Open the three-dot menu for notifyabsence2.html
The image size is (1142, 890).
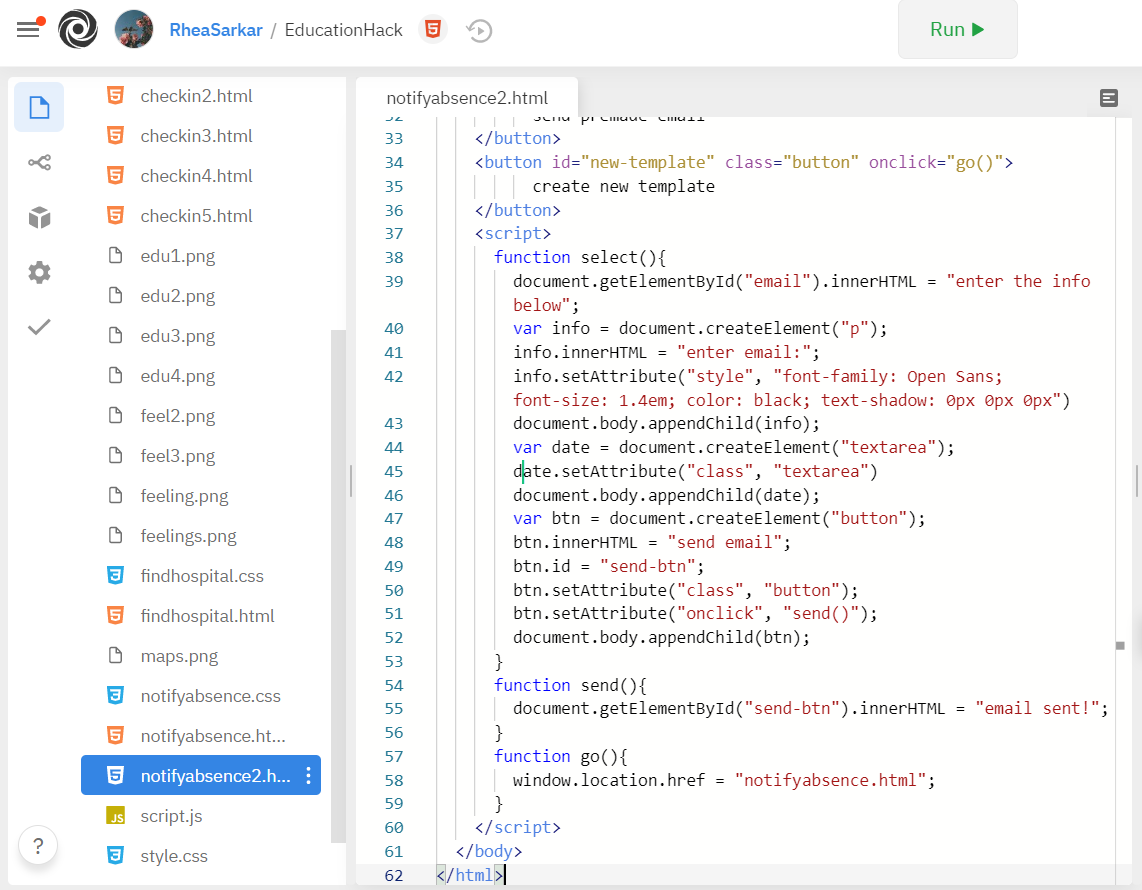(309, 776)
